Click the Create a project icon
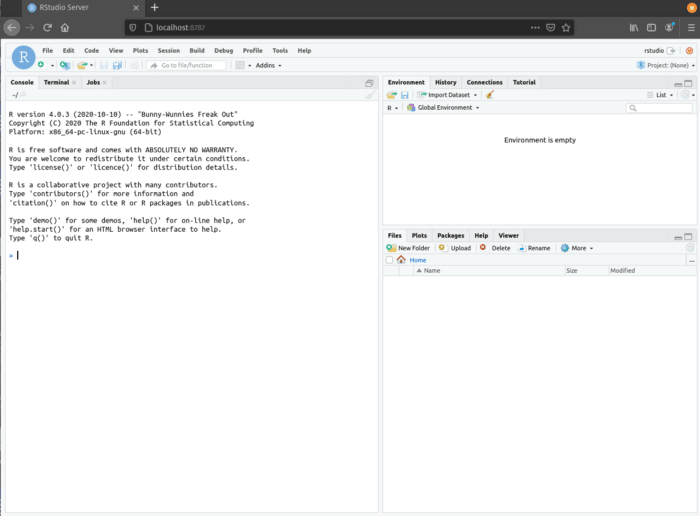Viewport: 700px width, 516px height. [65, 65]
